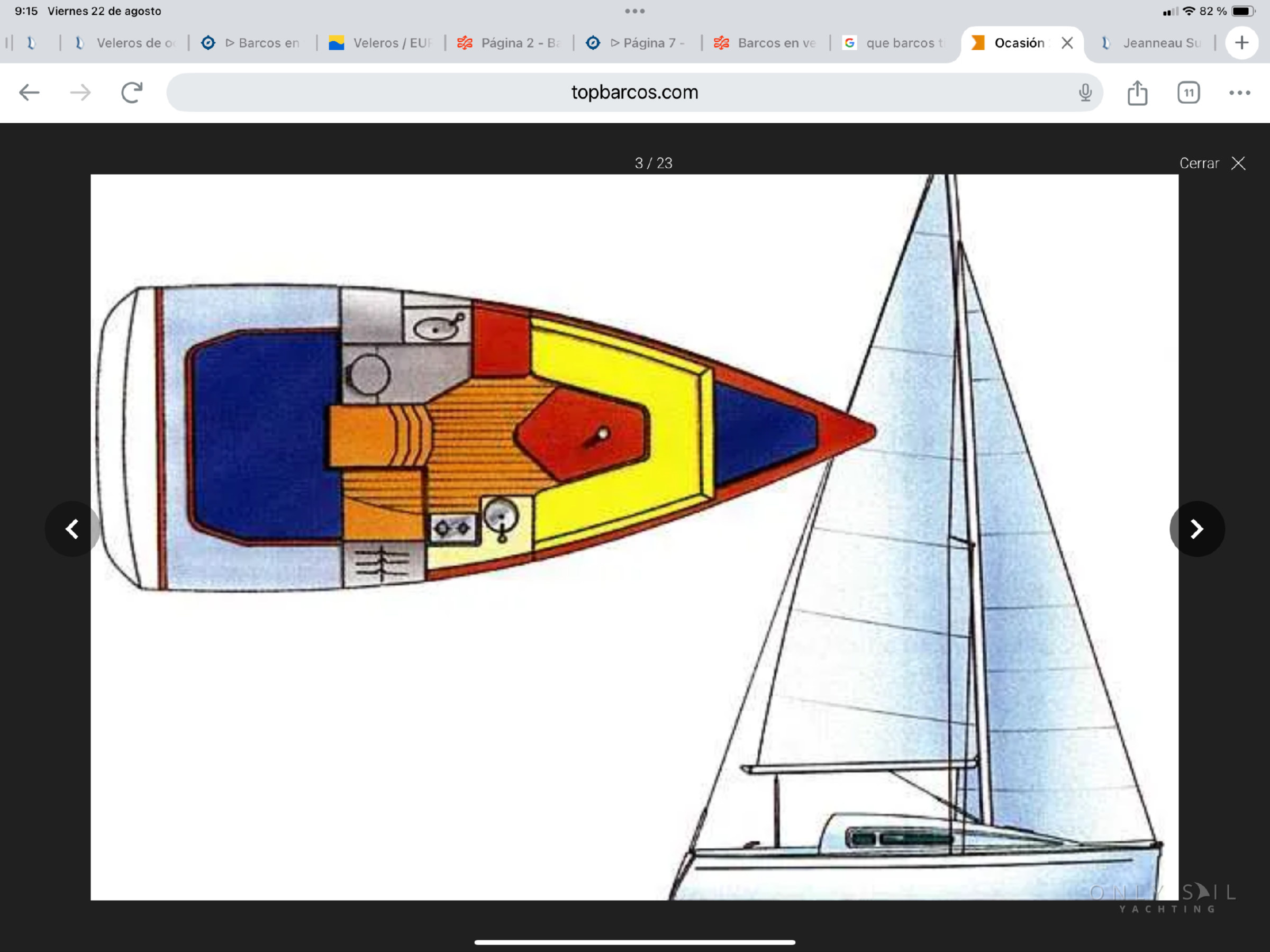Screen dimensions: 1270x952
Task: Switch to the Veleros de oc tab
Action: click(125, 43)
